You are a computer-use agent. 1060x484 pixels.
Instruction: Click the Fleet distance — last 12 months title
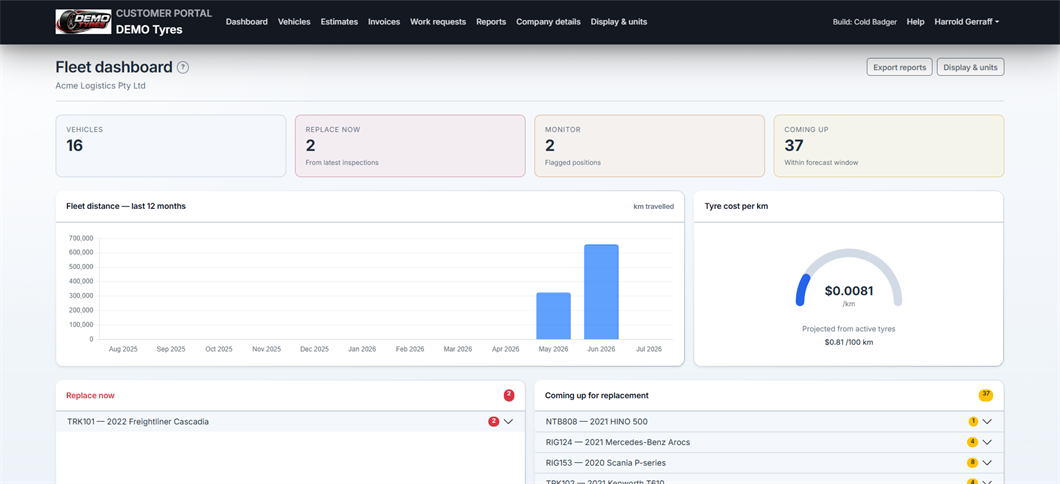click(126, 206)
